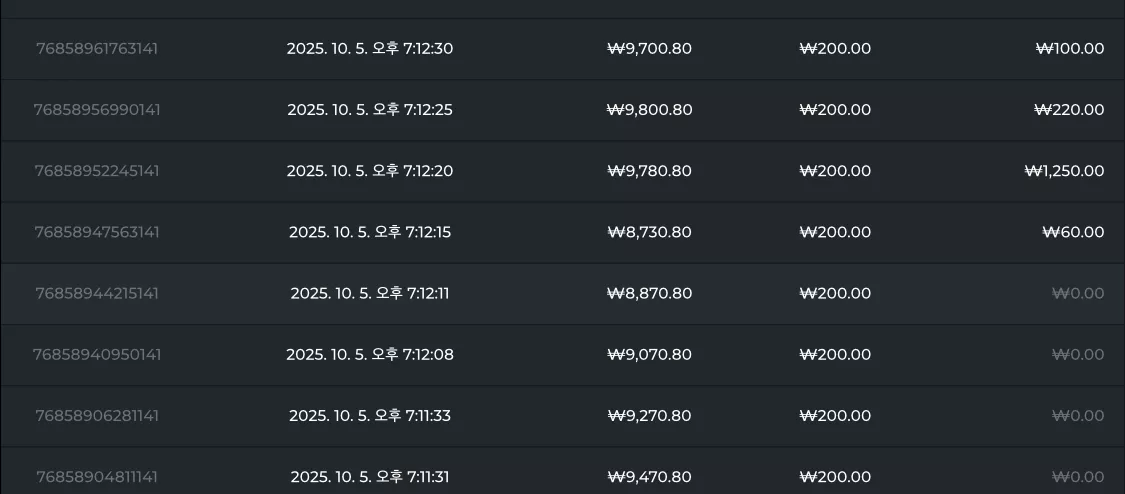Viewport: 1125px width, 494px height.
Task: Select the ₩9,070.80 balance cell
Action: pos(649,354)
